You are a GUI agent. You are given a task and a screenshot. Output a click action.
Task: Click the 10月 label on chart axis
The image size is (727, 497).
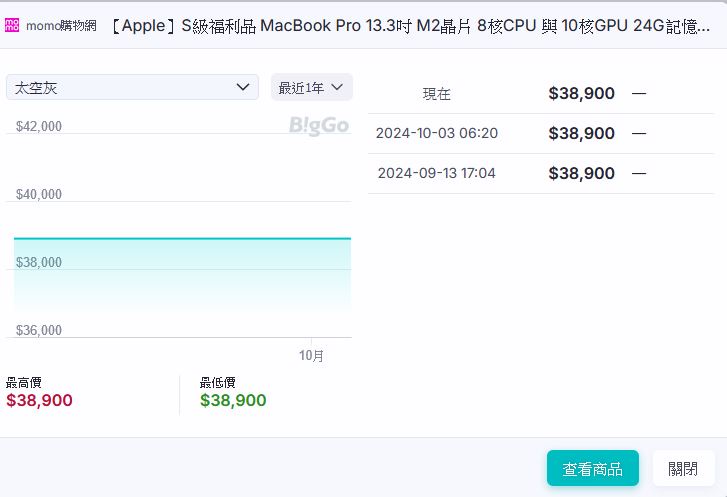[x=311, y=355]
